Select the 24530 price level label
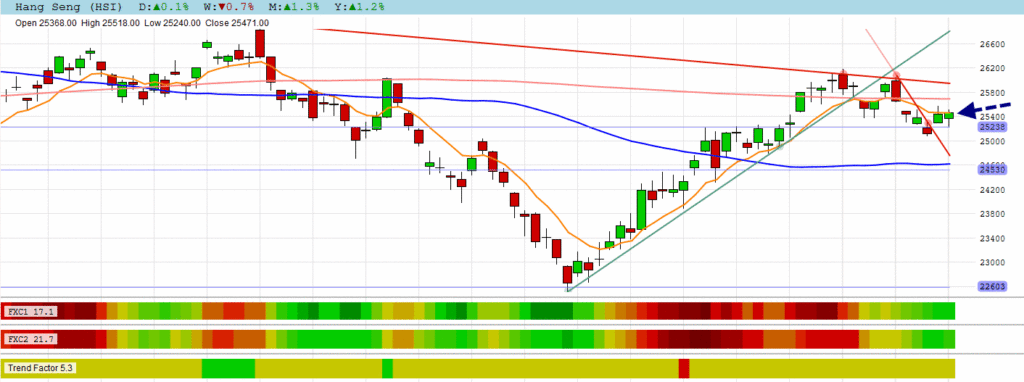The image size is (1024, 382). [993, 170]
